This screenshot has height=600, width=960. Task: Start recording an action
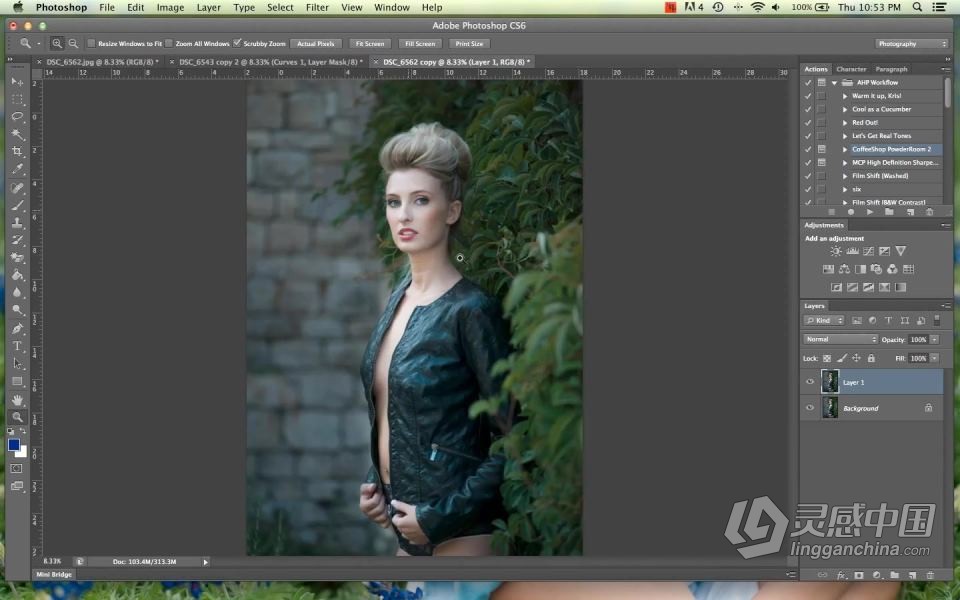click(850, 212)
